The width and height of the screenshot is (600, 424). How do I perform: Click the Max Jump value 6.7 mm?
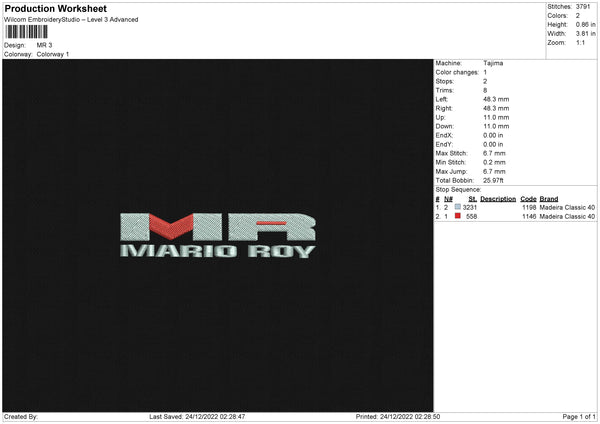click(494, 171)
